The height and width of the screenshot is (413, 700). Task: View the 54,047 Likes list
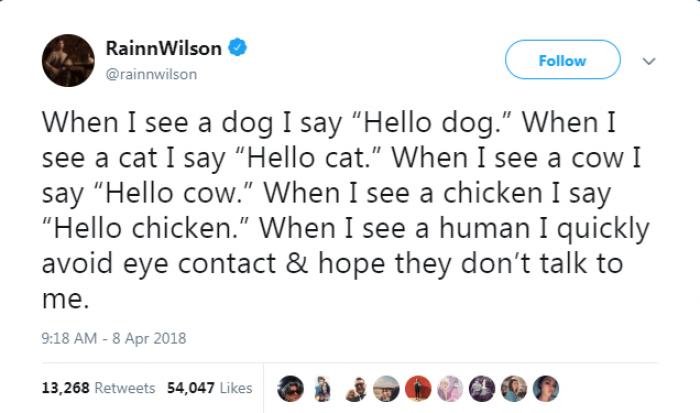click(x=207, y=387)
